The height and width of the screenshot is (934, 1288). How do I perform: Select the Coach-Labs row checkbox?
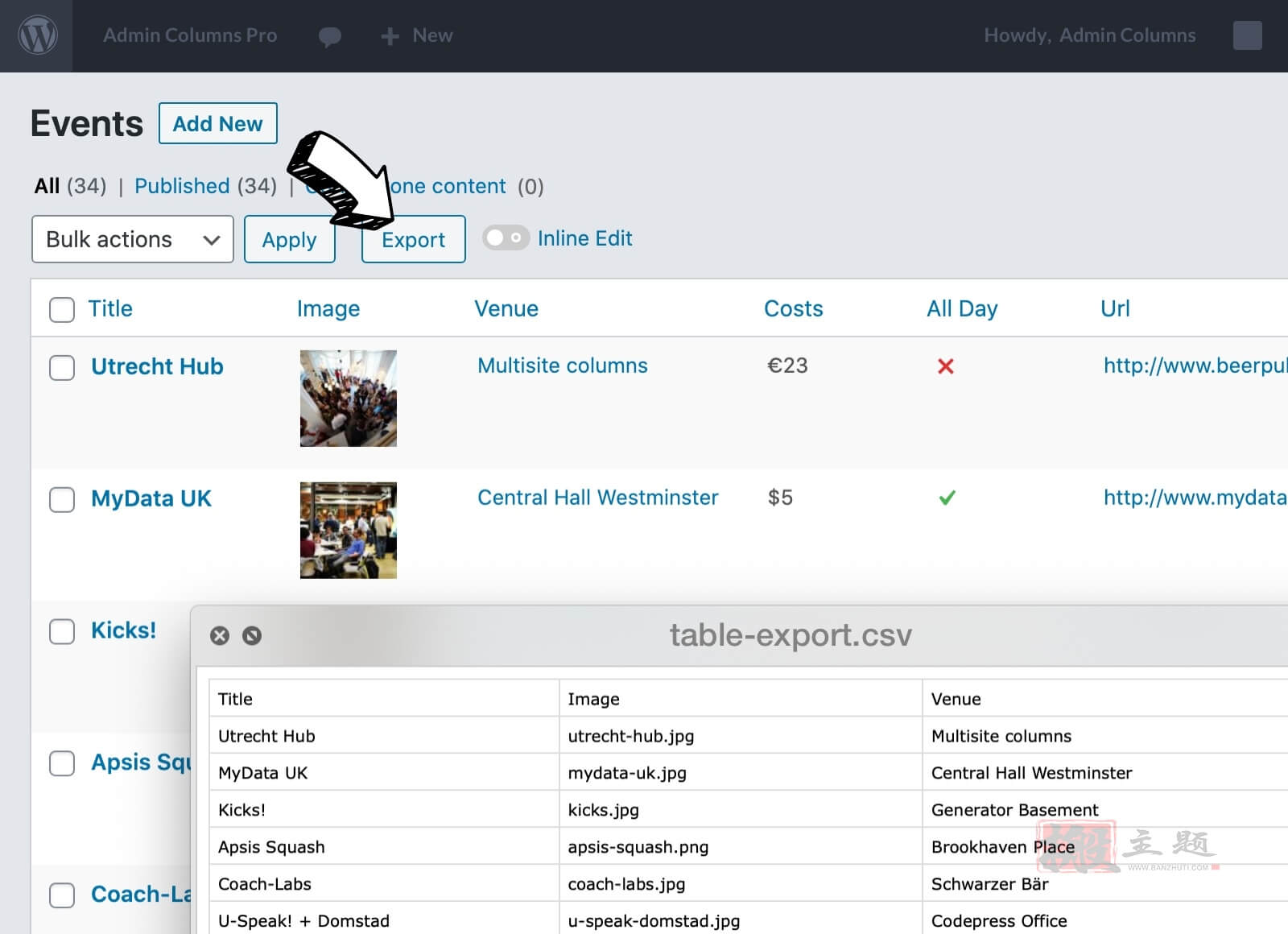62,895
